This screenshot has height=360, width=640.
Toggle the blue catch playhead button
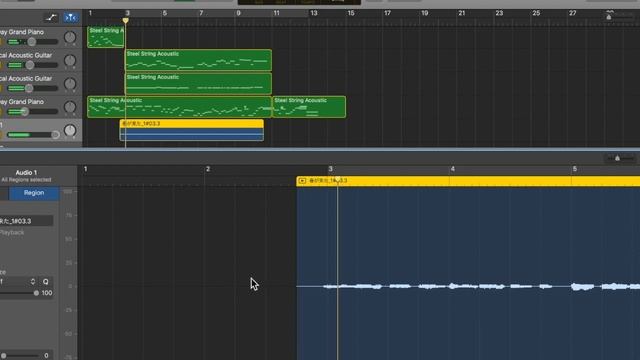click(x=70, y=18)
